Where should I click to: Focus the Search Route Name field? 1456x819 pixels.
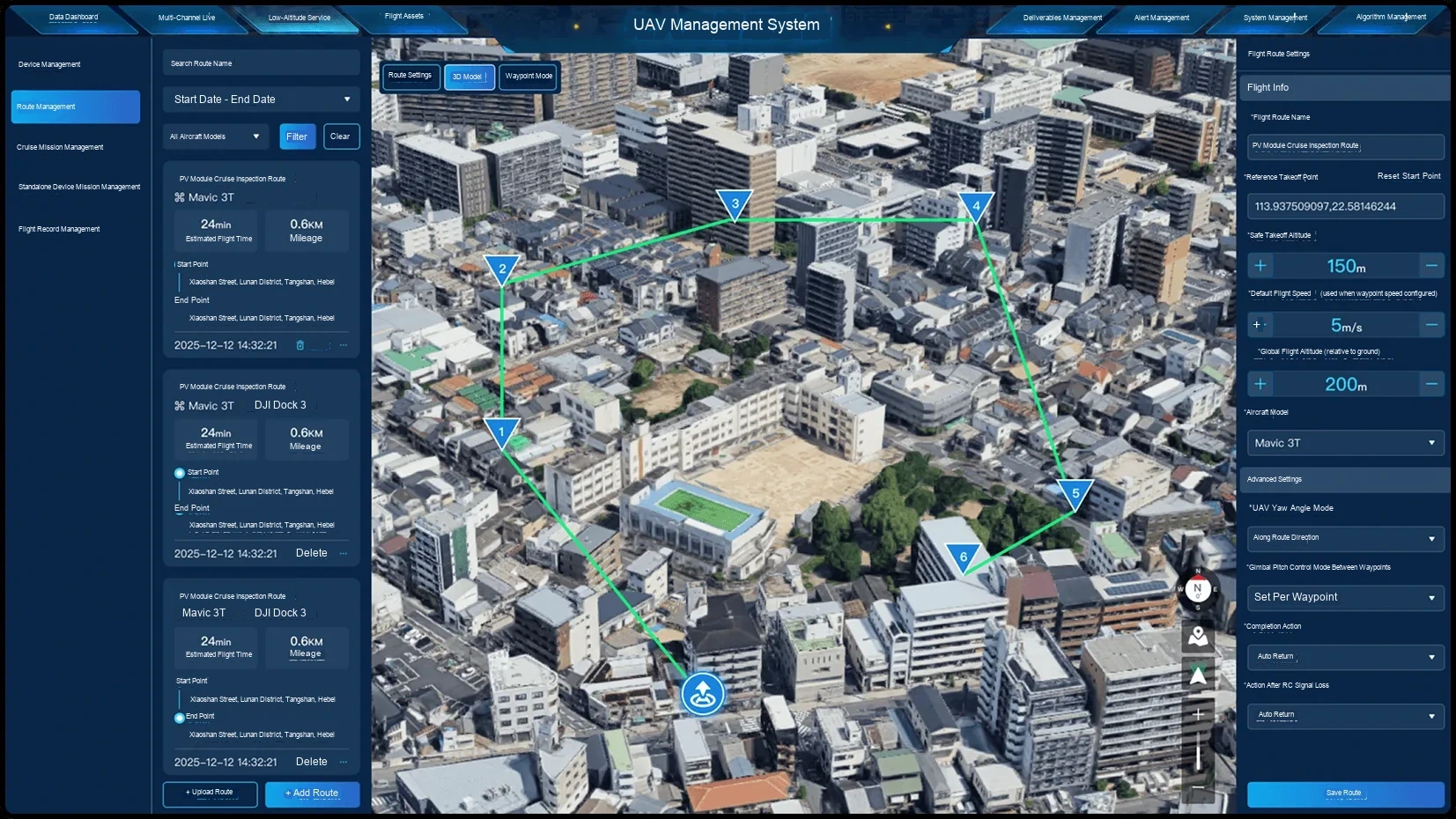[262, 63]
